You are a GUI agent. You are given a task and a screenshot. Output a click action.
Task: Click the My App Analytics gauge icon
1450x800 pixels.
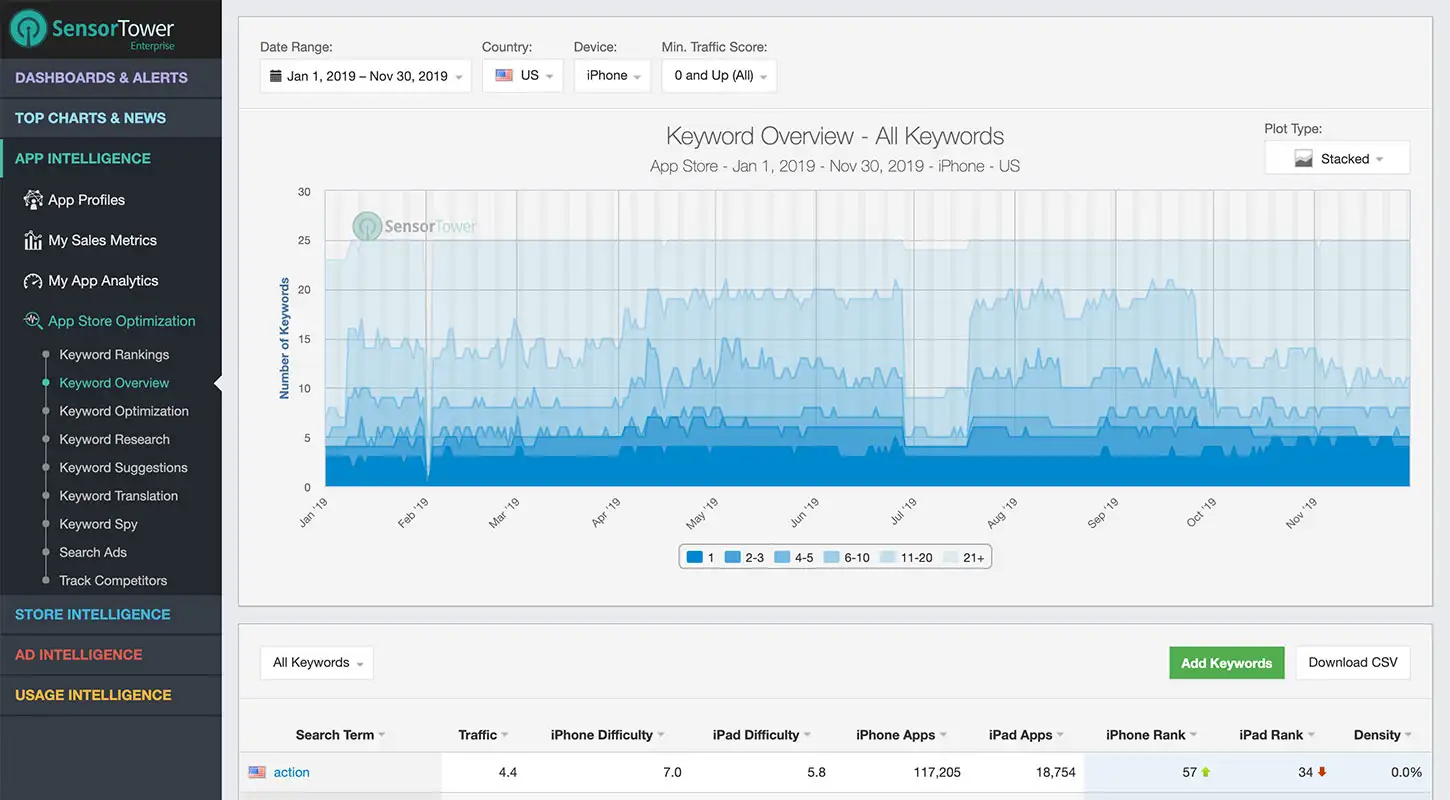[x=33, y=281]
